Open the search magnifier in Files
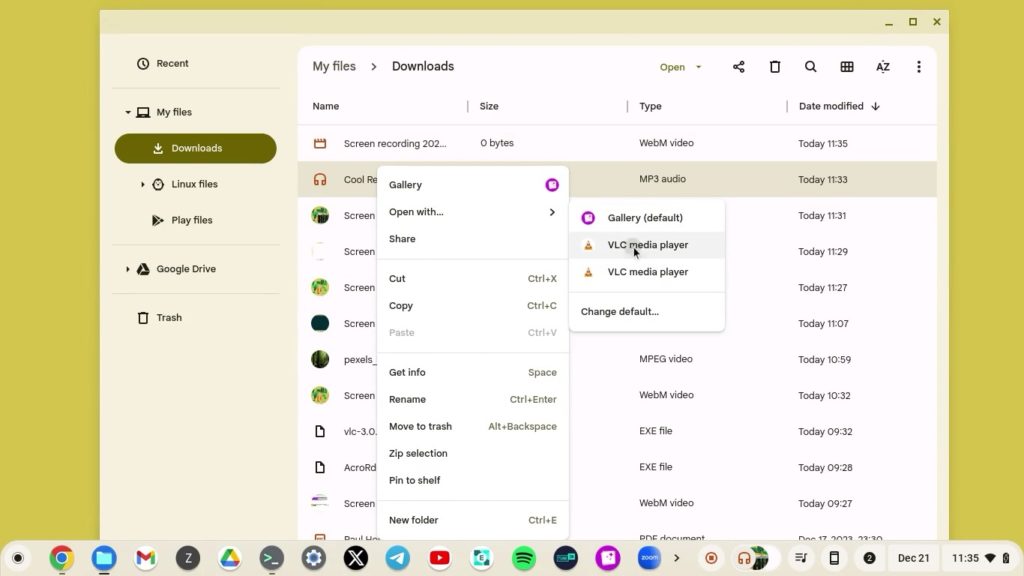This screenshot has height=576, width=1024. [810, 67]
